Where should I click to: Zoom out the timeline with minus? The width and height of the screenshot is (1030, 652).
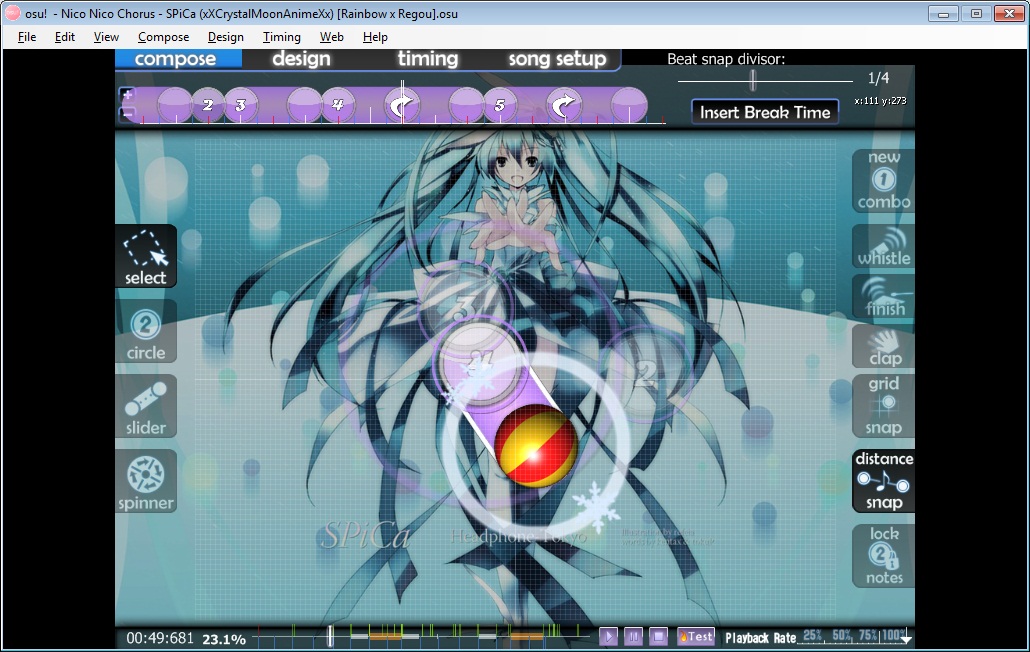[x=127, y=114]
